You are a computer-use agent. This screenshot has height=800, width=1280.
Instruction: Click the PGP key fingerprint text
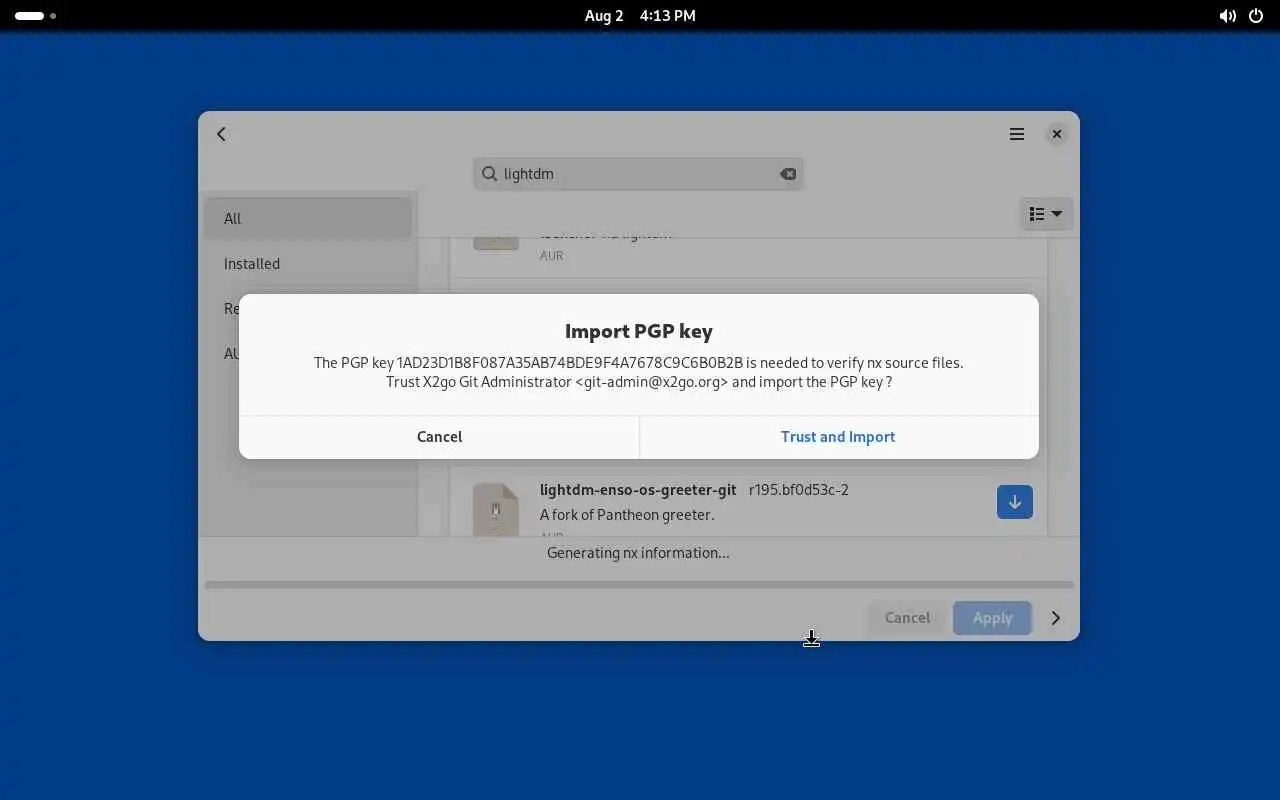pyautogui.click(x=570, y=363)
